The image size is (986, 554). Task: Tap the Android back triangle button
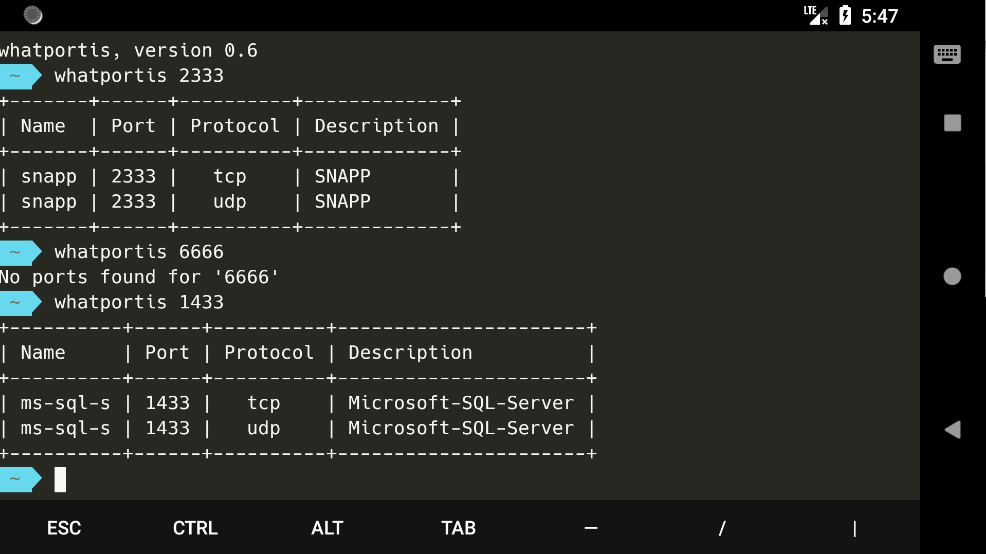(x=952, y=429)
